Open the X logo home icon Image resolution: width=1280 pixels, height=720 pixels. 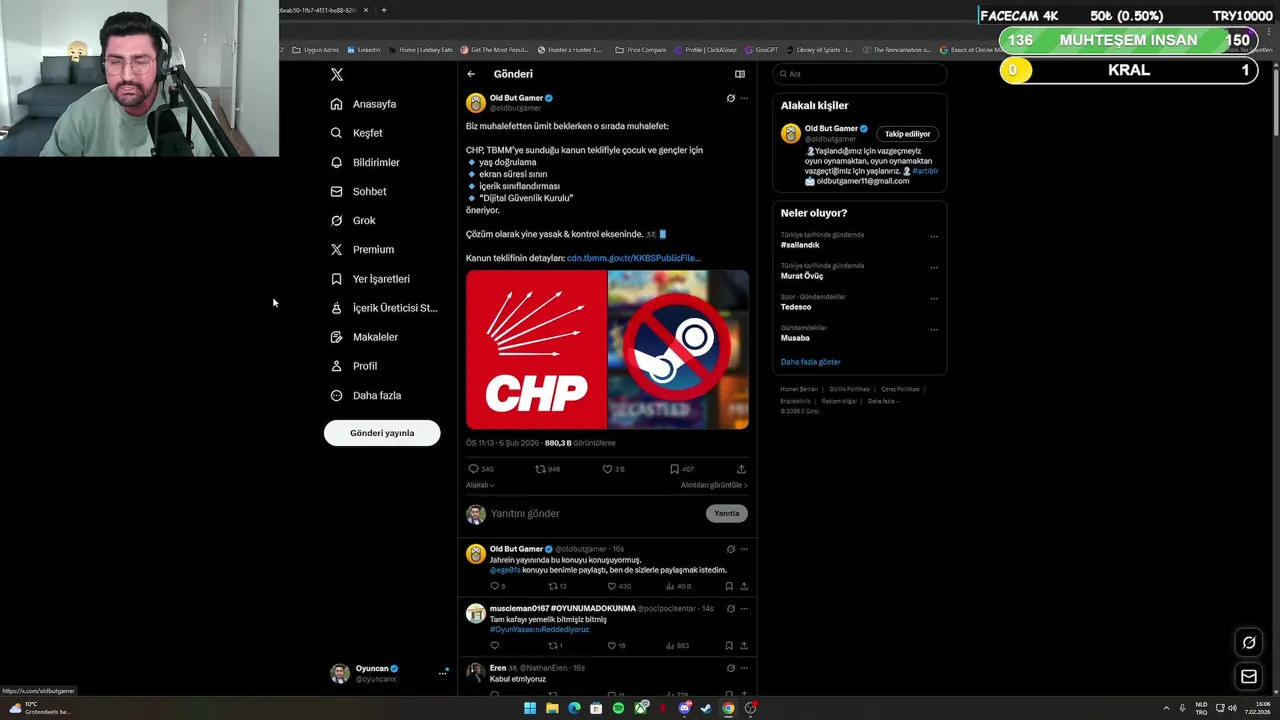pos(337,75)
